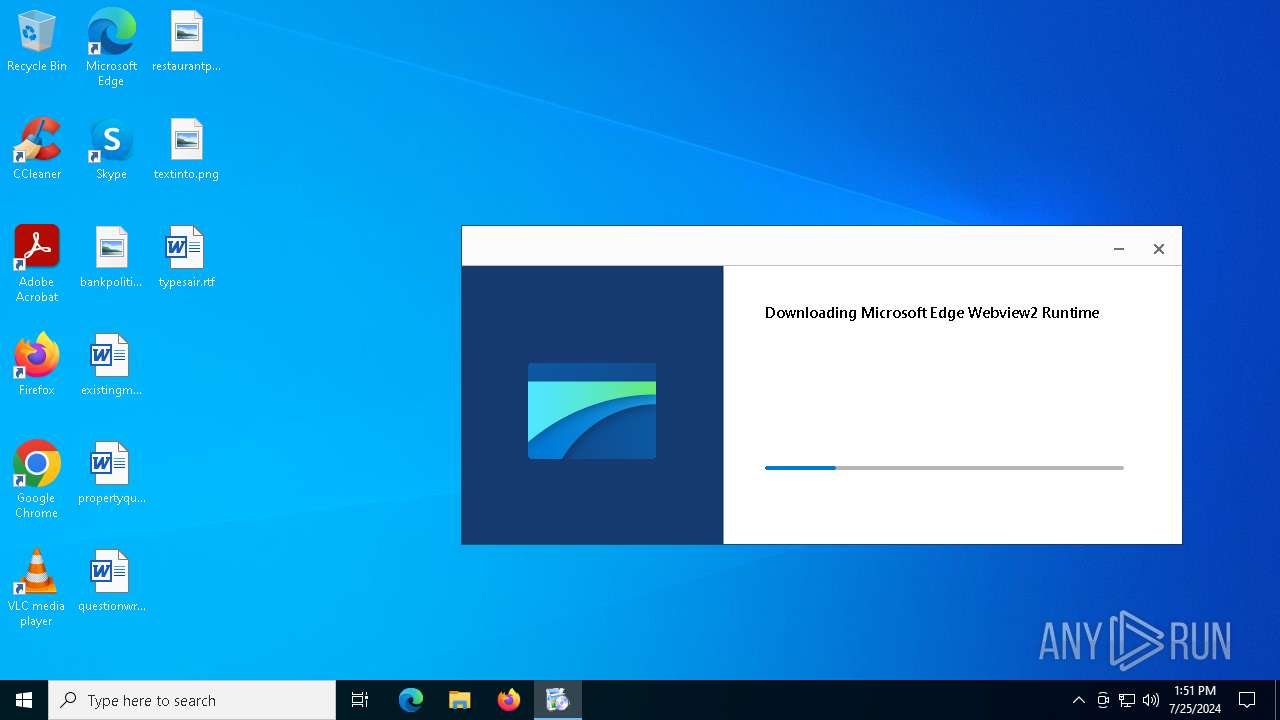Screen dimensions: 1280x720
Task: Select the Google Chrome desktop shortcut
Action: point(37,480)
